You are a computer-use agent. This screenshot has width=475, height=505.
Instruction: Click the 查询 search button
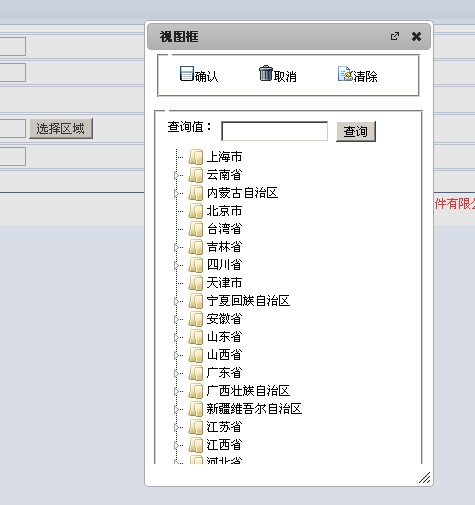tap(356, 131)
